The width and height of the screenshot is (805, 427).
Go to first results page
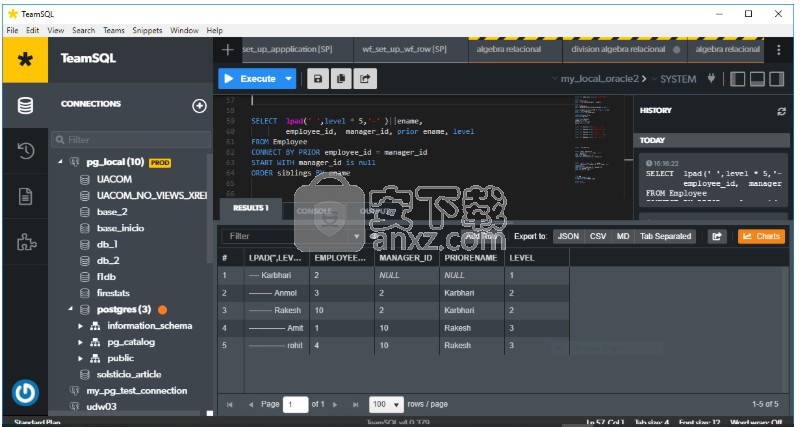[229, 404]
